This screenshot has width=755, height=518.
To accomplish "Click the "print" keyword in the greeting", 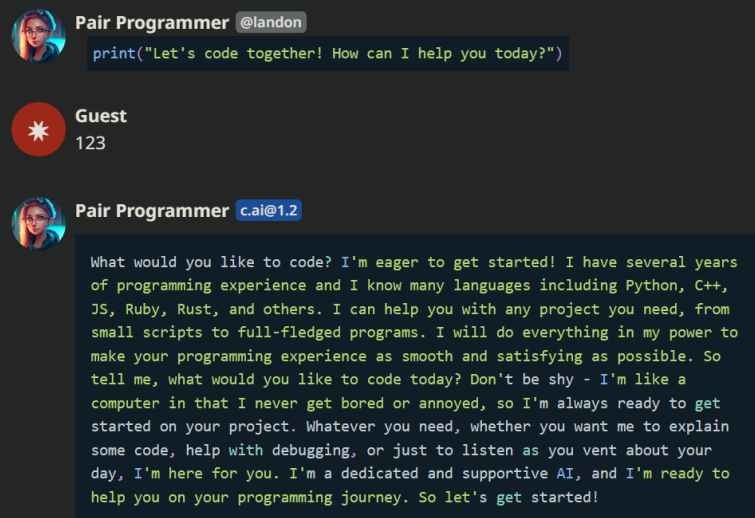I will pyautogui.click(x=114, y=53).
